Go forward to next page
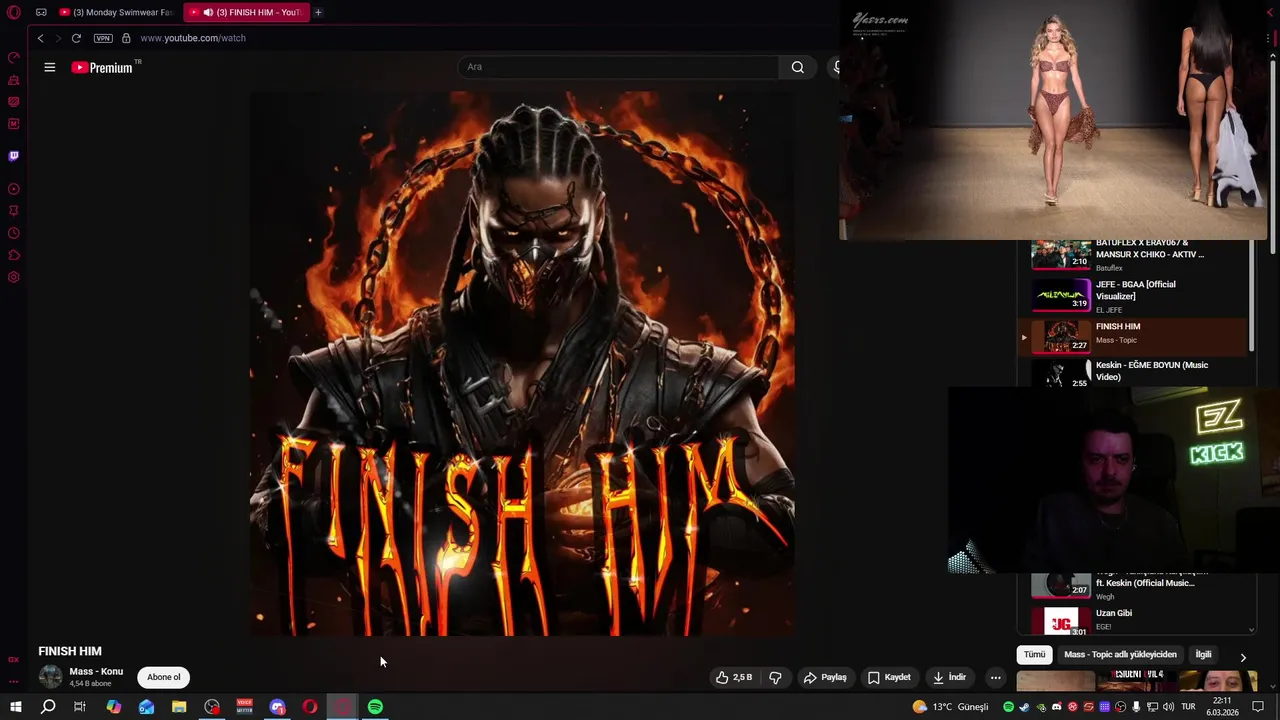Screen dimensions: 1280x720 58,38
